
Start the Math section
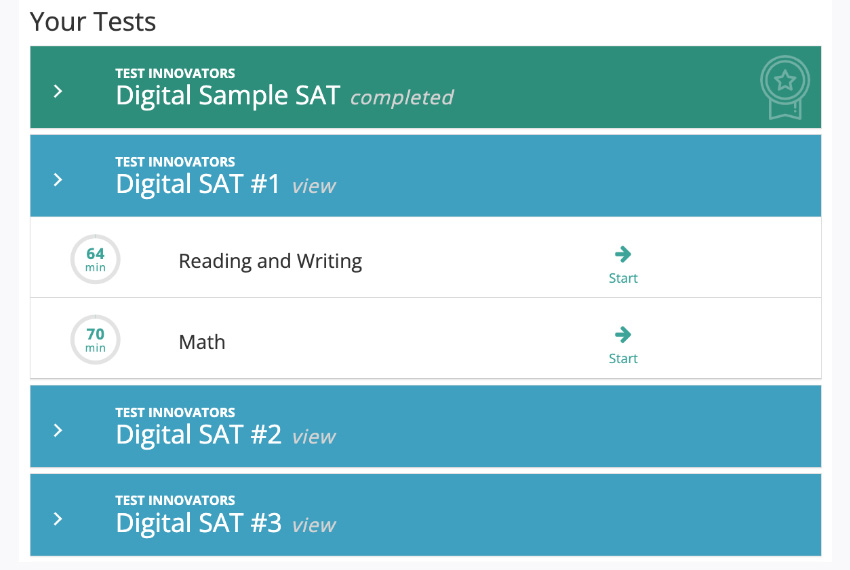tap(623, 358)
